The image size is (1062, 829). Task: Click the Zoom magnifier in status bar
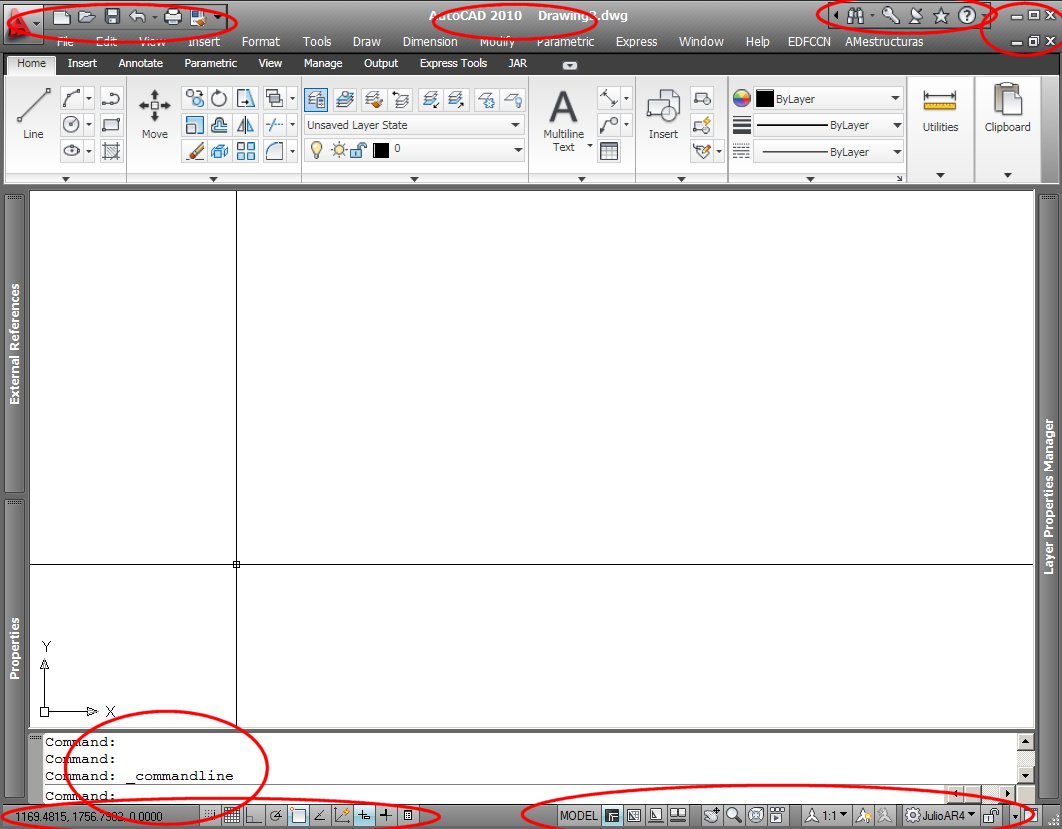tap(734, 815)
